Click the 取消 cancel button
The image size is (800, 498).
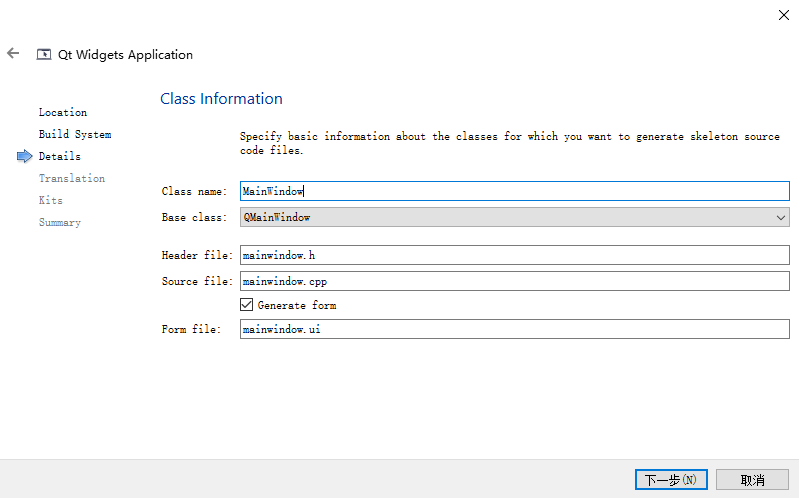point(752,480)
